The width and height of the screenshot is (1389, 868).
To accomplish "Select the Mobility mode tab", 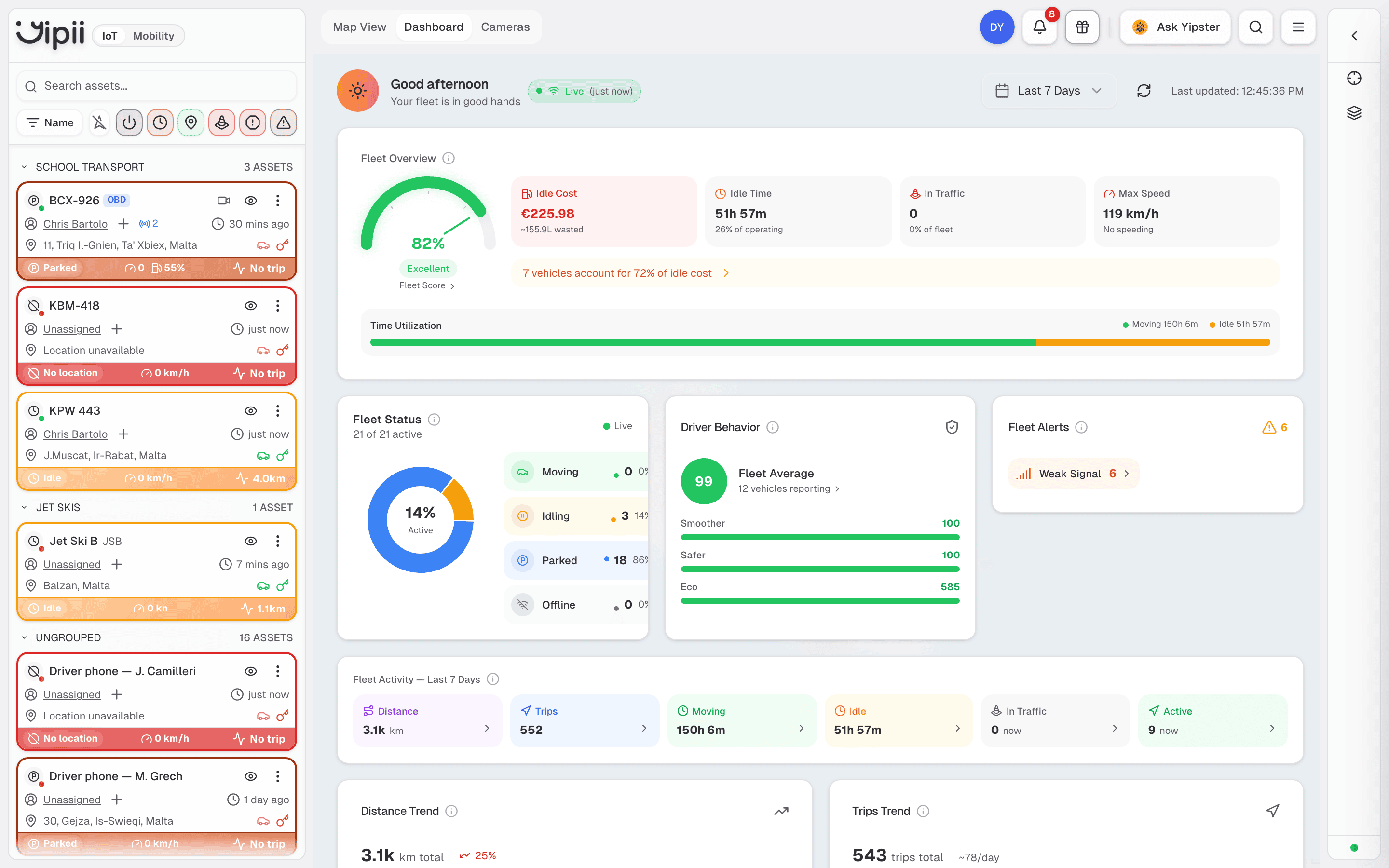I will (x=153, y=36).
